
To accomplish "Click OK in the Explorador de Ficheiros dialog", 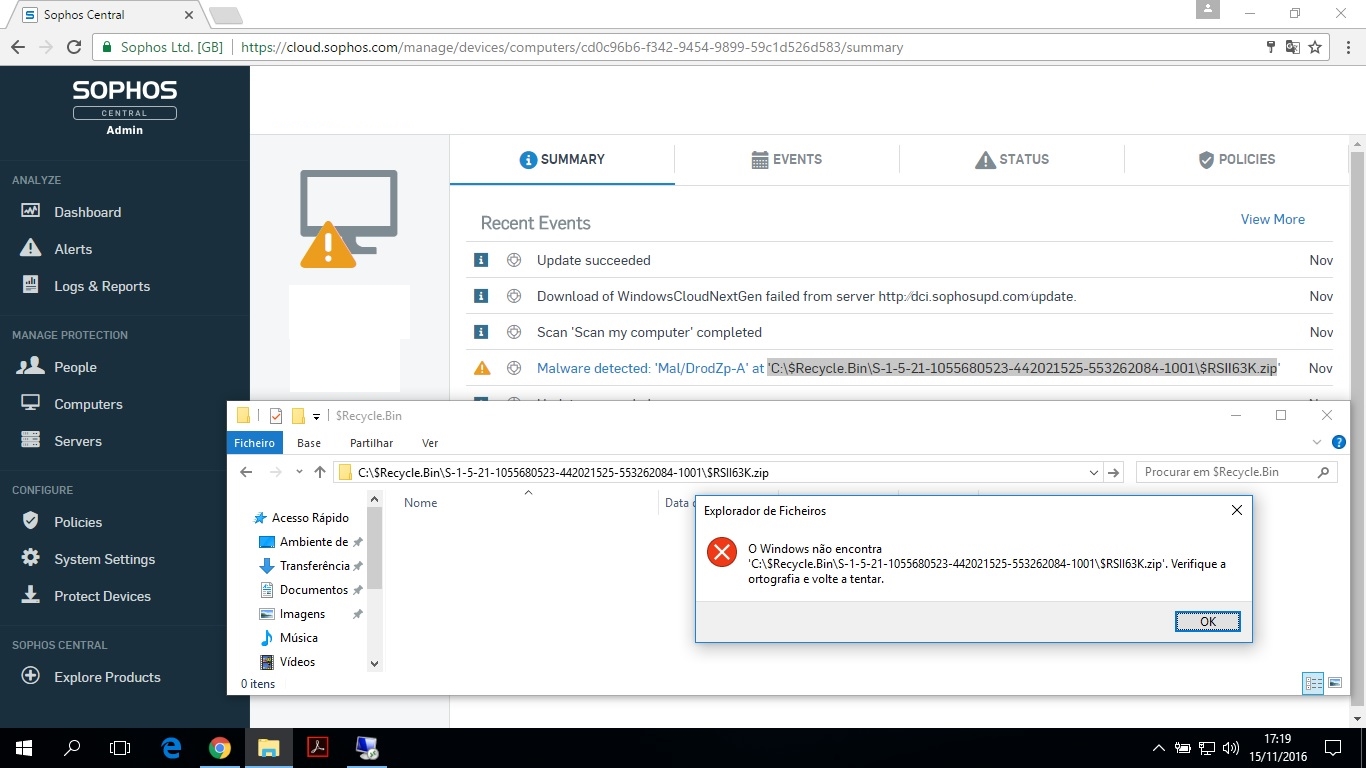I will click(1207, 621).
